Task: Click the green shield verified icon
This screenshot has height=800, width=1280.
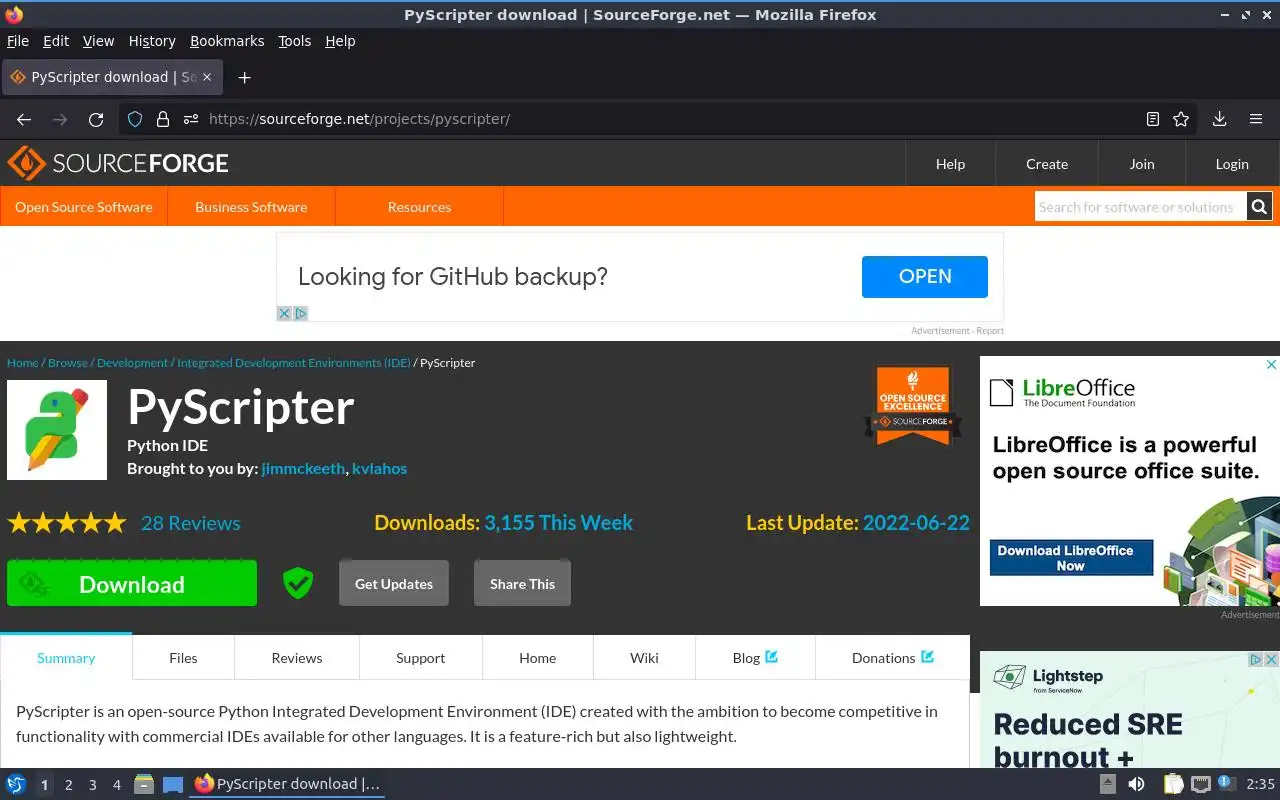Action: pos(298,583)
